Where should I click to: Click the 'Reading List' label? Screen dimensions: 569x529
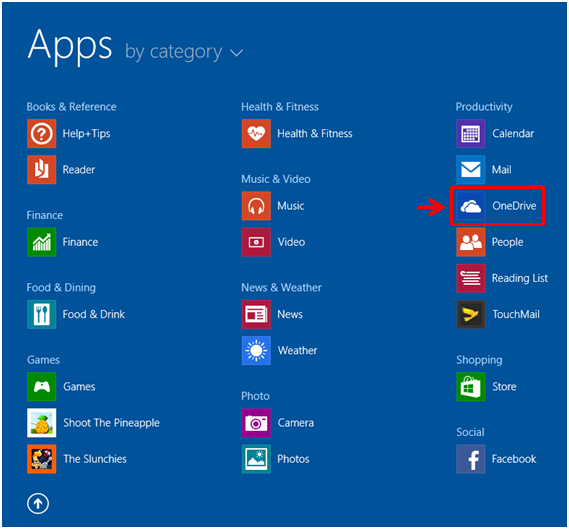pos(520,278)
